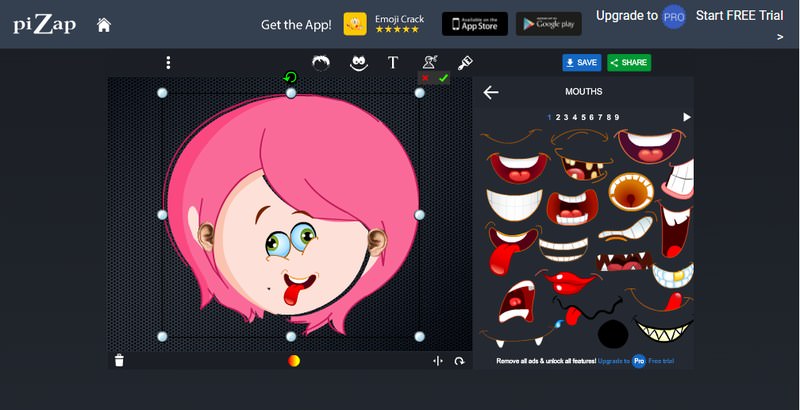Image resolution: width=800 pixels, height=410 pixels.
Task: Confirm the edit with the green checkmark
Action: [443, 78]
